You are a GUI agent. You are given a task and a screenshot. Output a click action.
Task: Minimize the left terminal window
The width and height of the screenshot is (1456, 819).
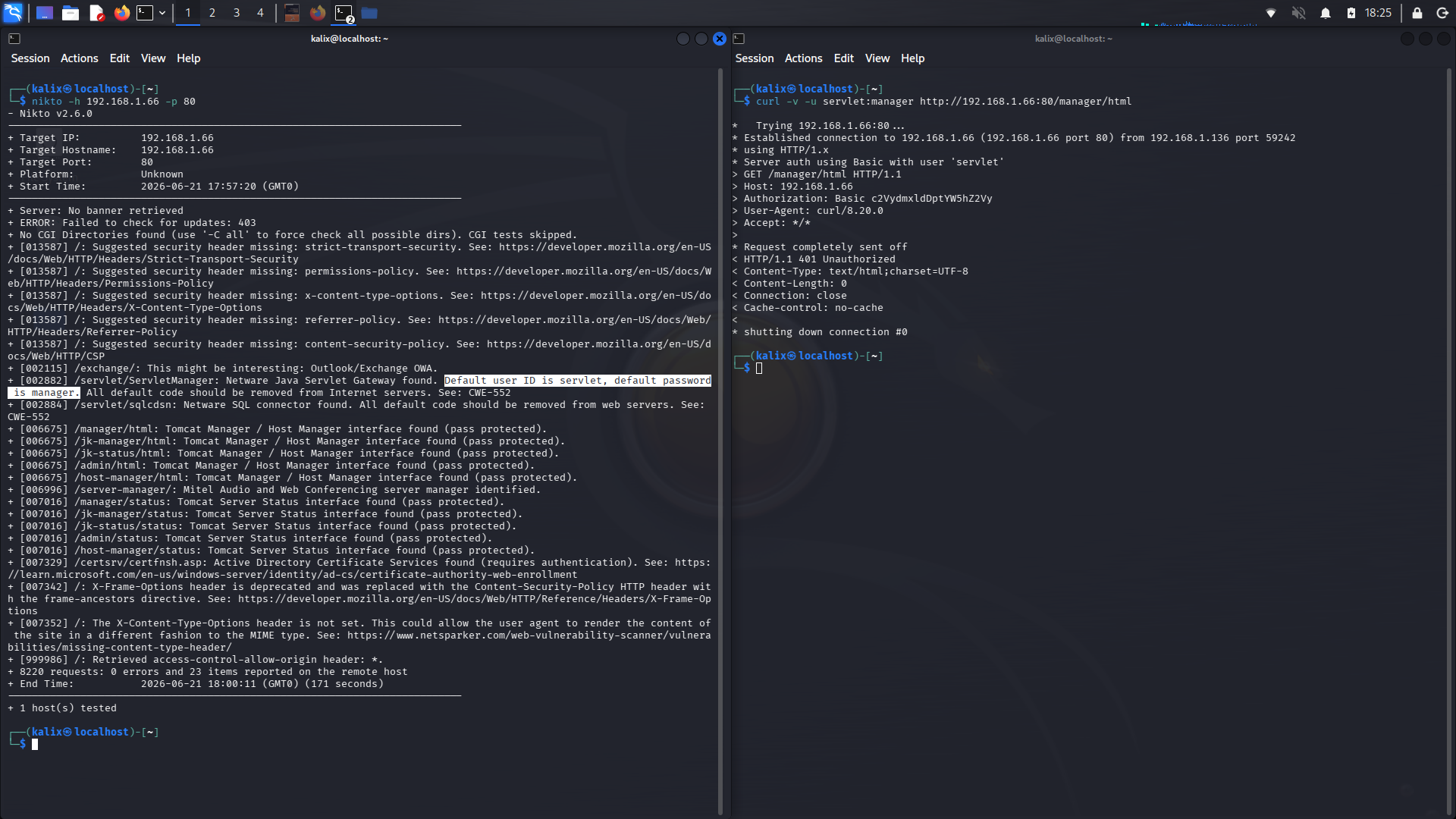click(x=683, y=39)
